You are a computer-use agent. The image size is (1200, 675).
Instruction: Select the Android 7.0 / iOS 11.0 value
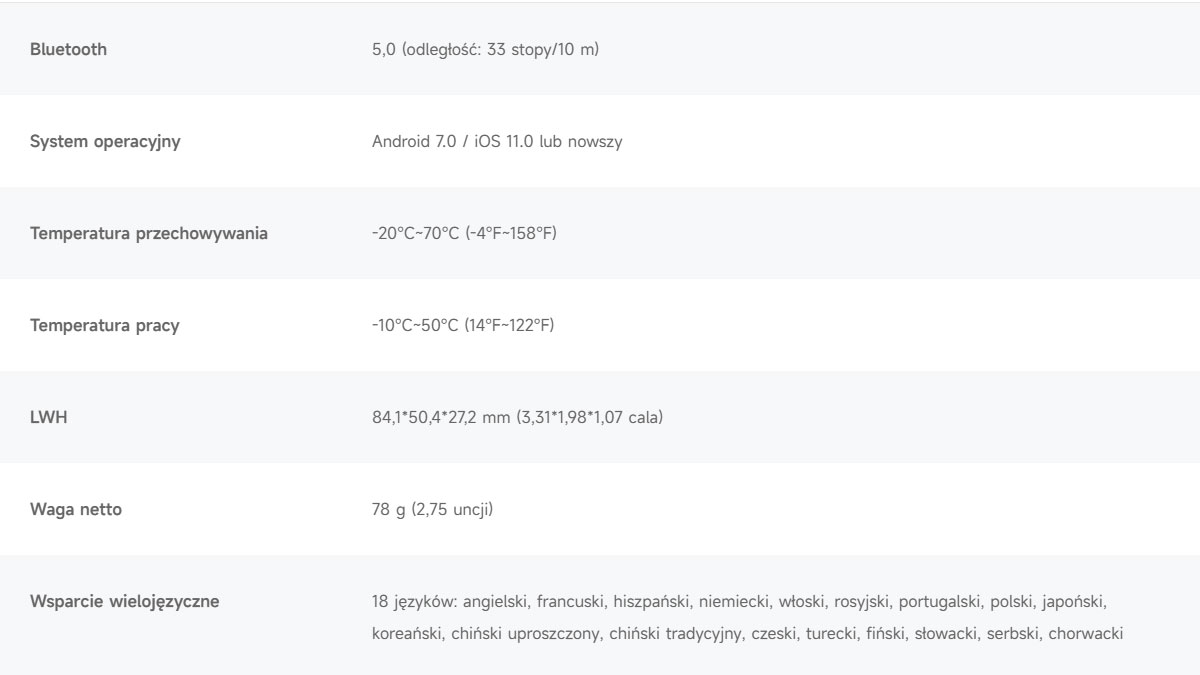point(497,142)
